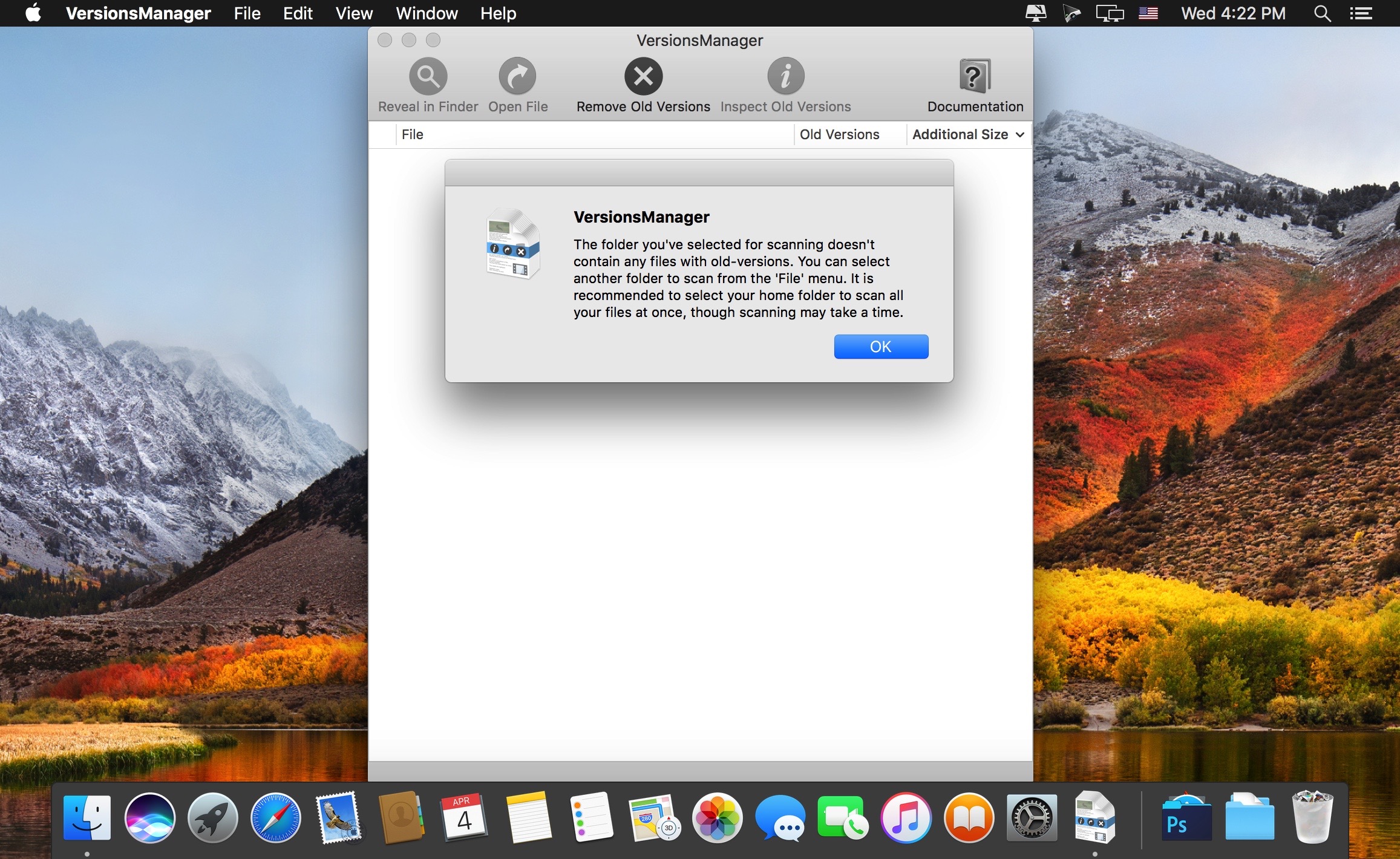Open the View menu

[x=354, y=13]
